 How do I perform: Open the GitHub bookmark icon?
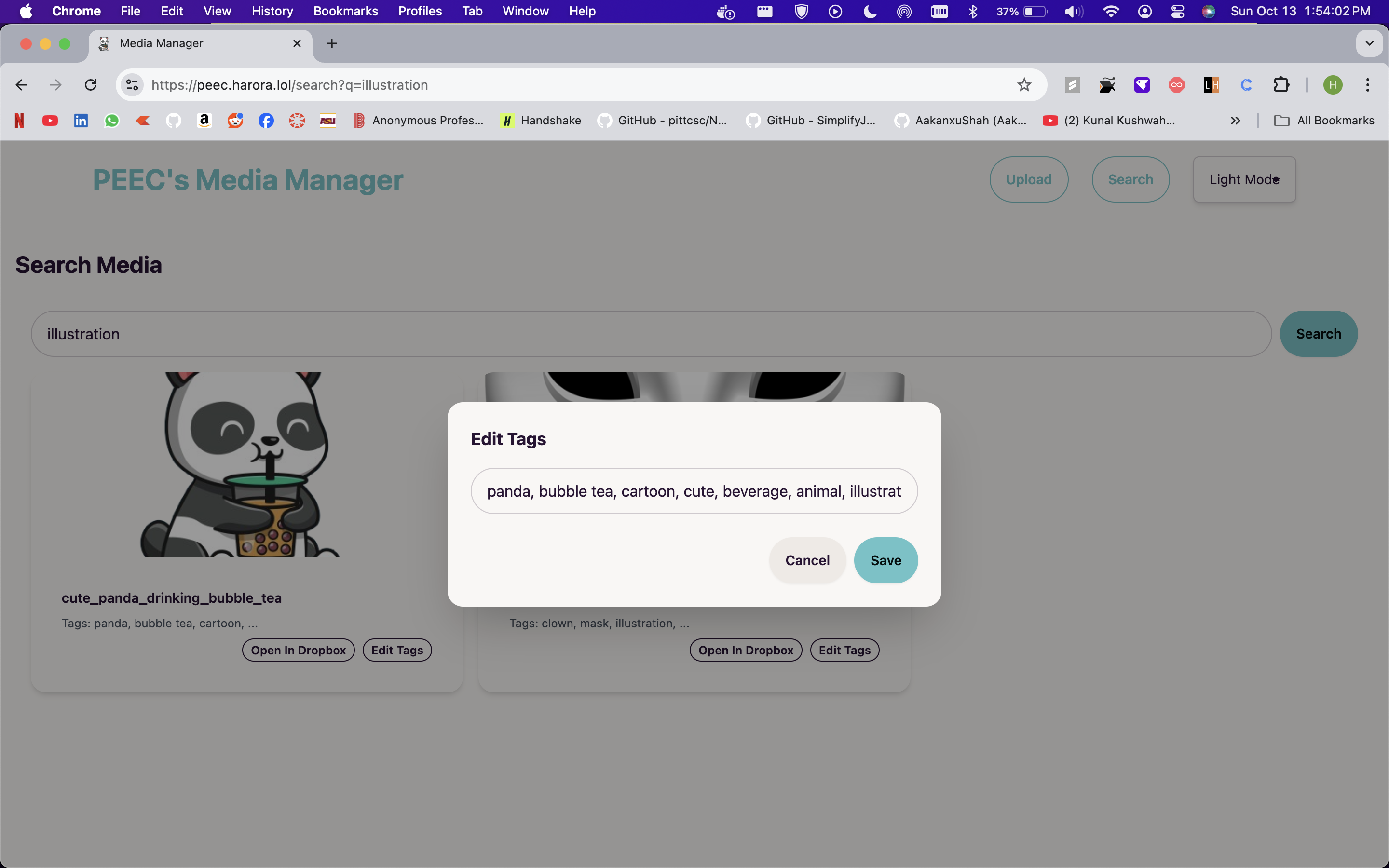coord(173,121)
